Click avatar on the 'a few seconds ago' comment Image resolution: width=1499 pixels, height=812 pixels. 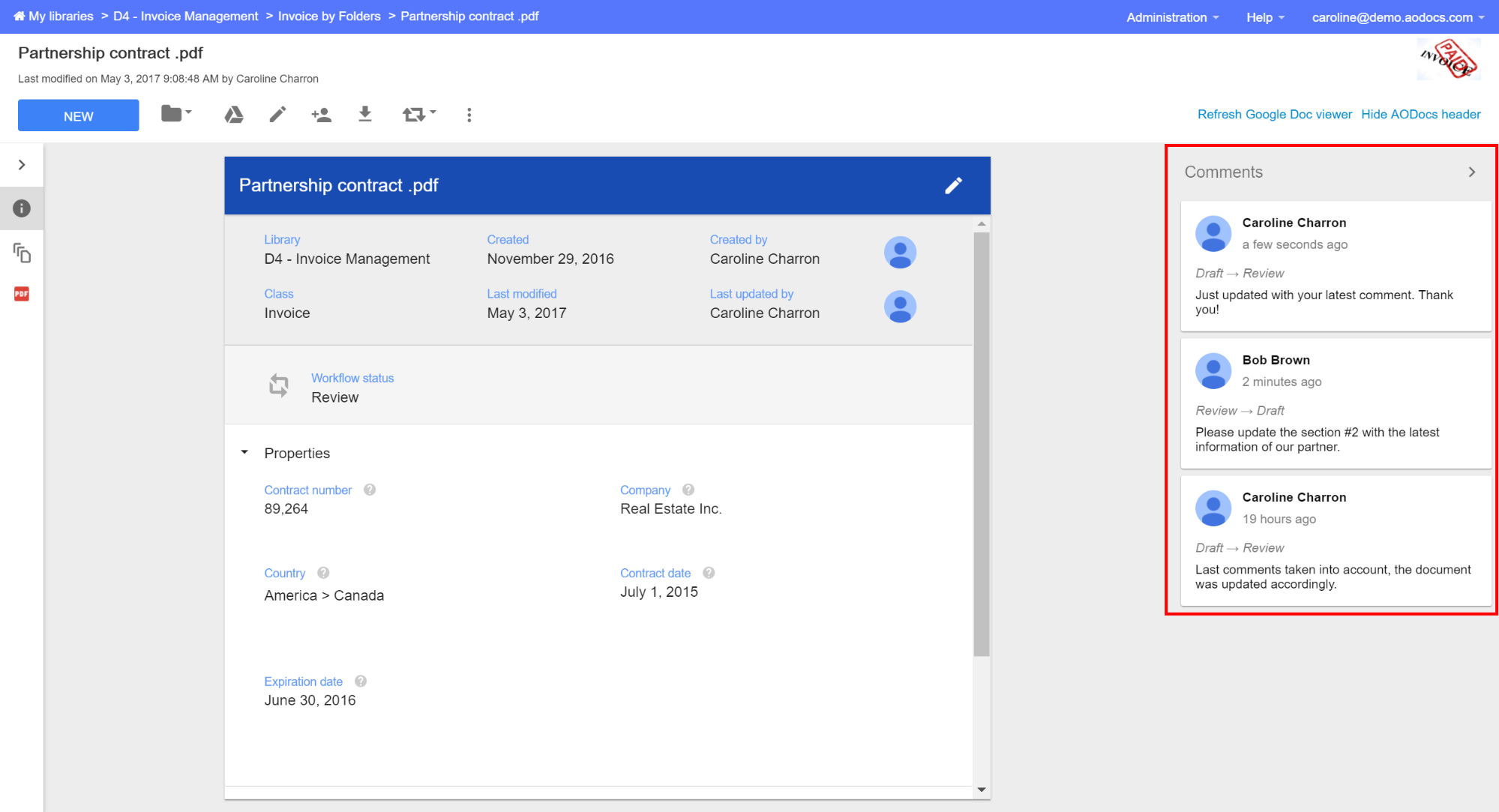1213,234
